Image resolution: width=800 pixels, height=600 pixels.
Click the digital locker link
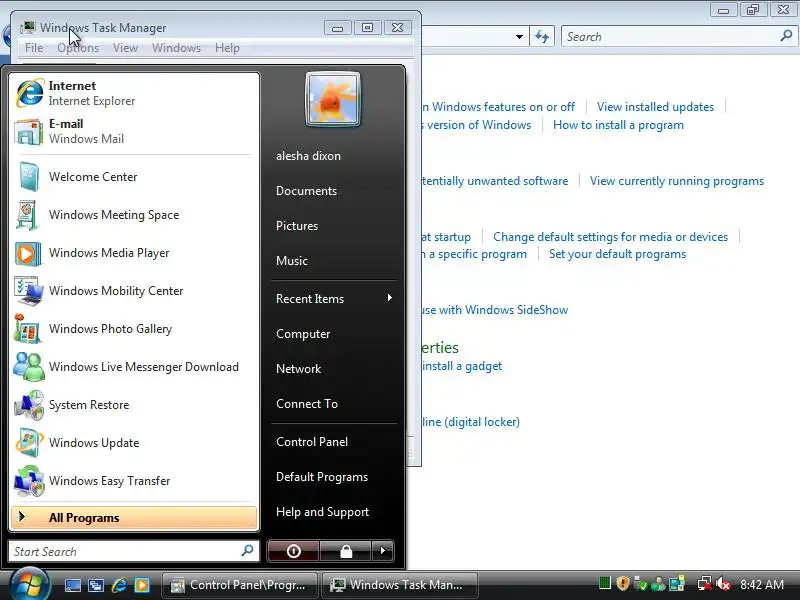(x=471, y=422)
